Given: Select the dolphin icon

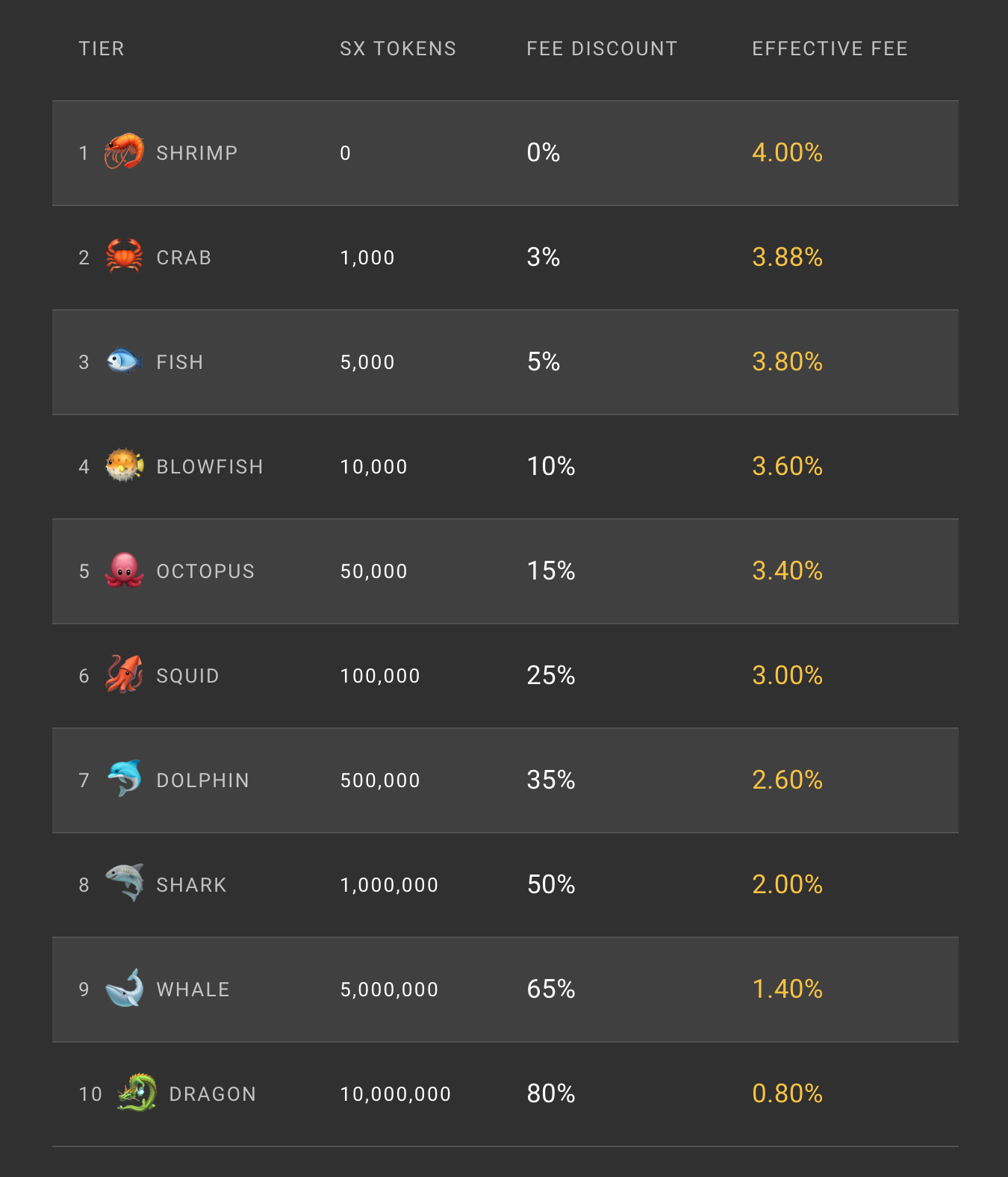Looking at the screenshot, I should click(x=124, y=779).
